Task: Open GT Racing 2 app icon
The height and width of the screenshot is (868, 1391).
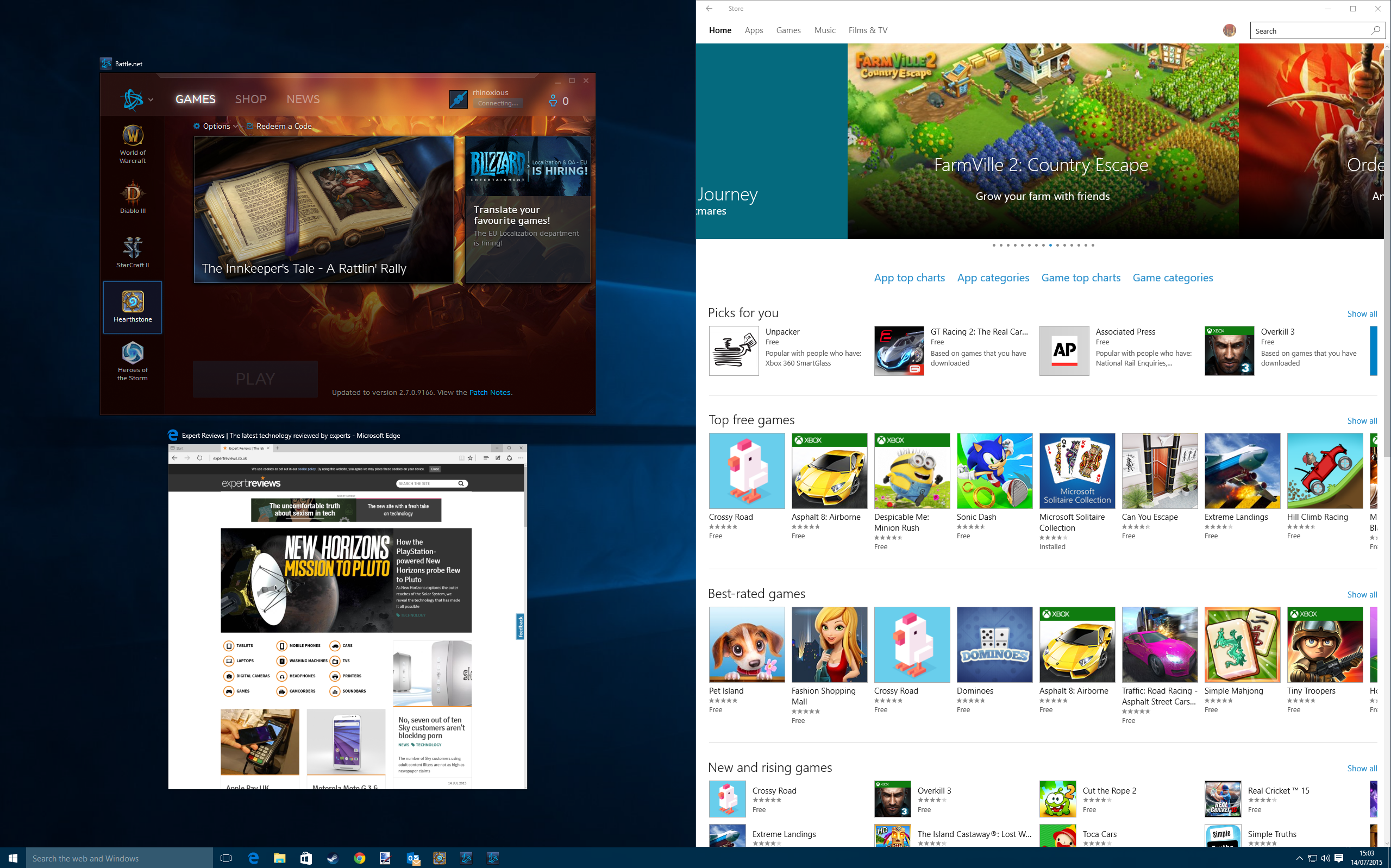Action: tap(899, 351)
